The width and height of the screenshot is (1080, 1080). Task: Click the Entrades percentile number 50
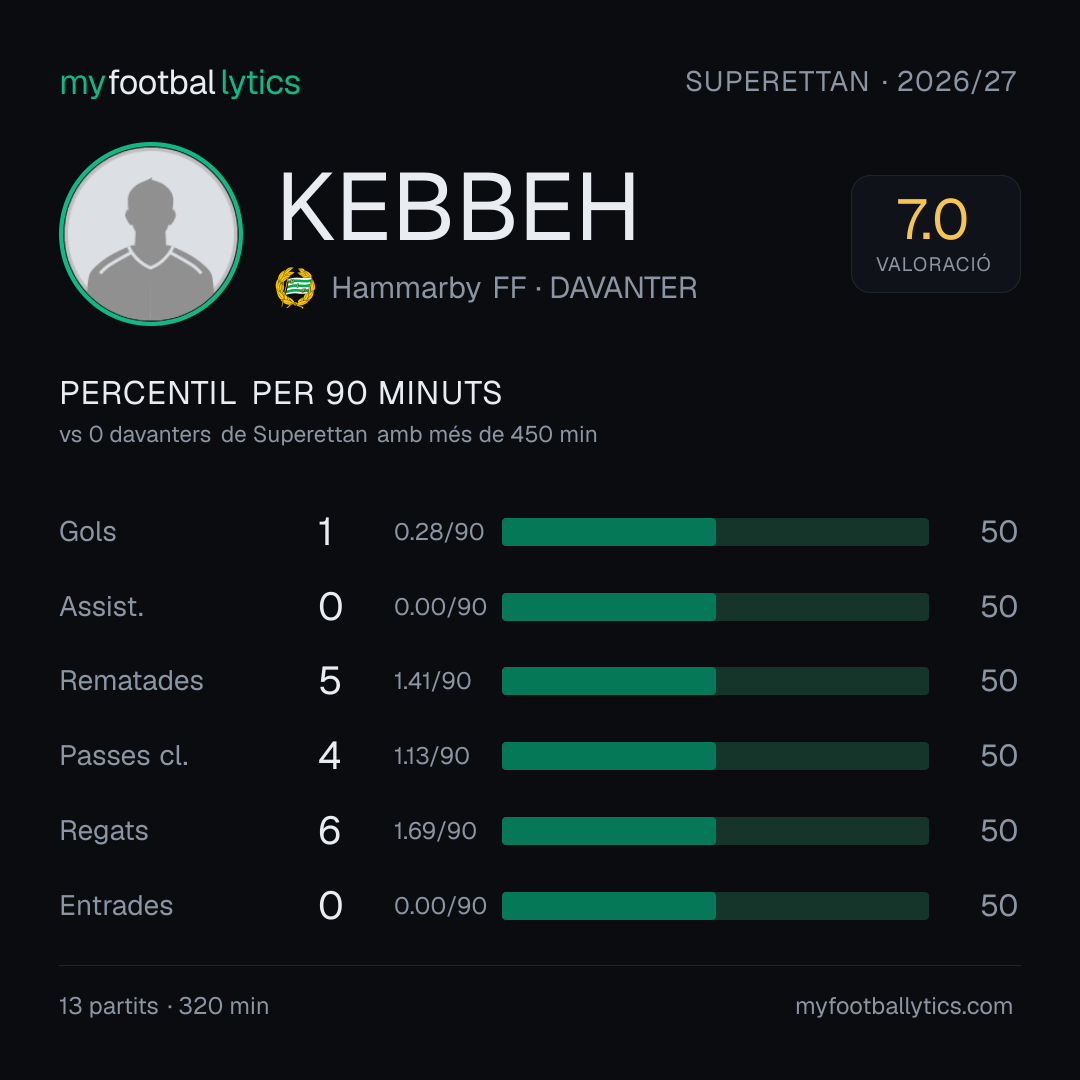point(999,906)
